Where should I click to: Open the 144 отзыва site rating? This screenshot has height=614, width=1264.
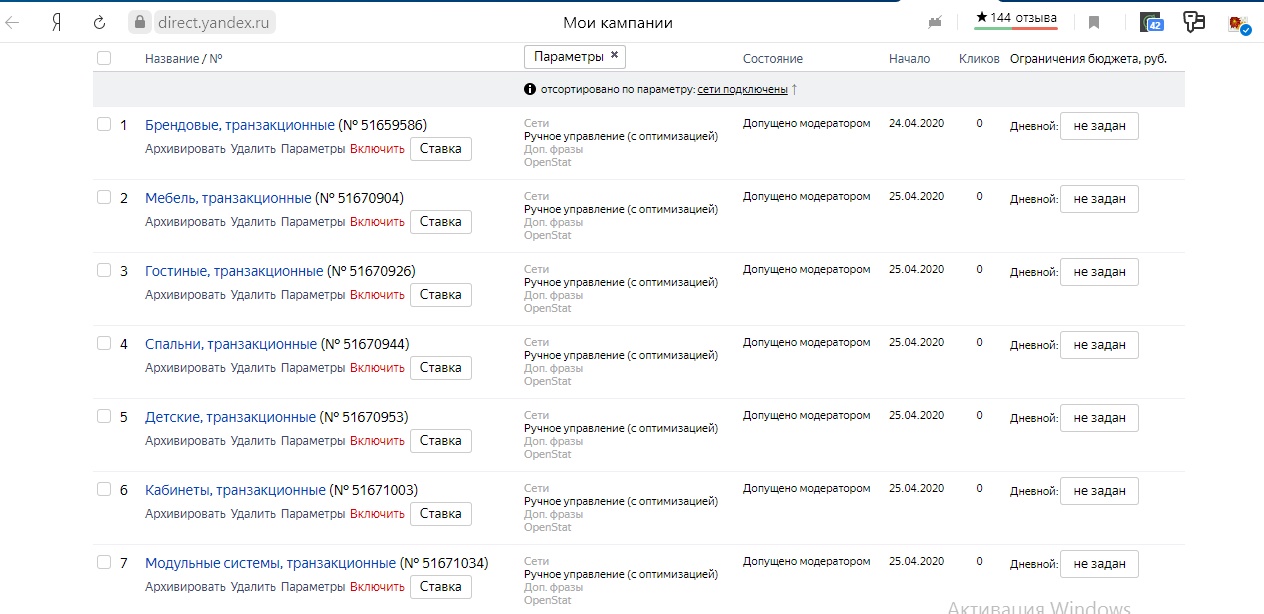1016,19
